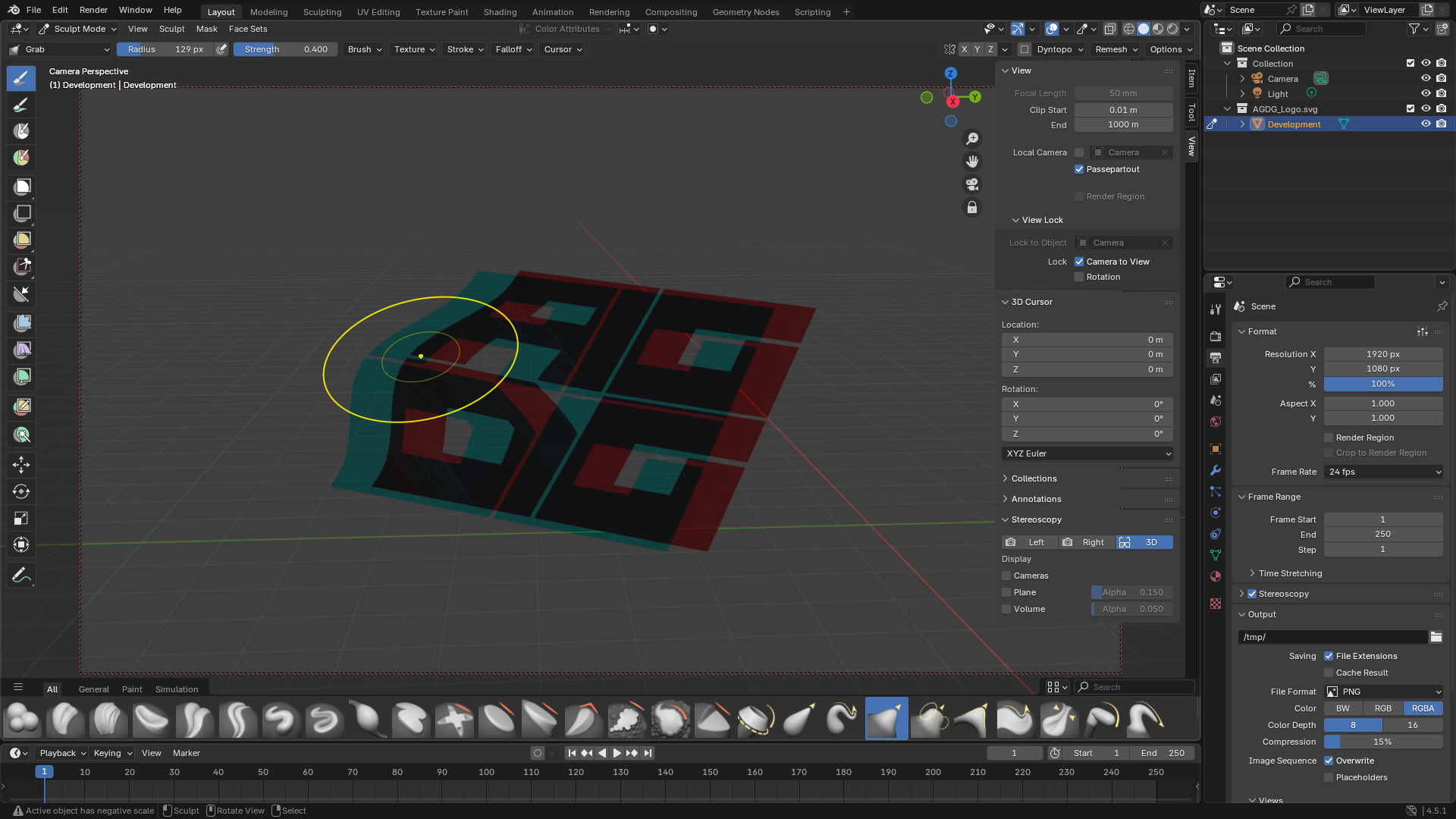Play the animation in reverse
Viewport: 1456px width, 819px height.
click(602, 753)
